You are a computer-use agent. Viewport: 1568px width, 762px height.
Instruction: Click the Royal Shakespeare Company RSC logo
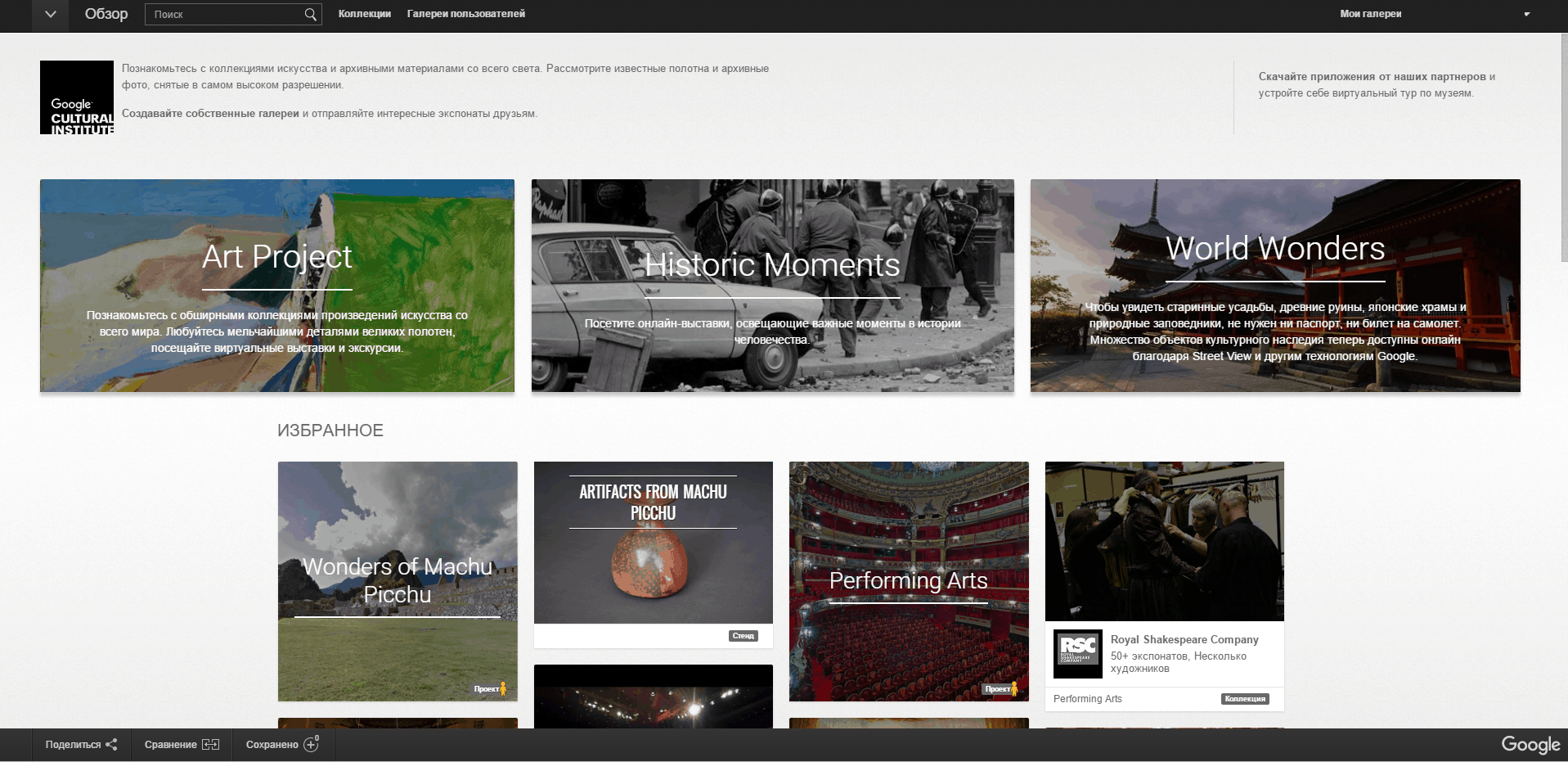[1077, 653]
